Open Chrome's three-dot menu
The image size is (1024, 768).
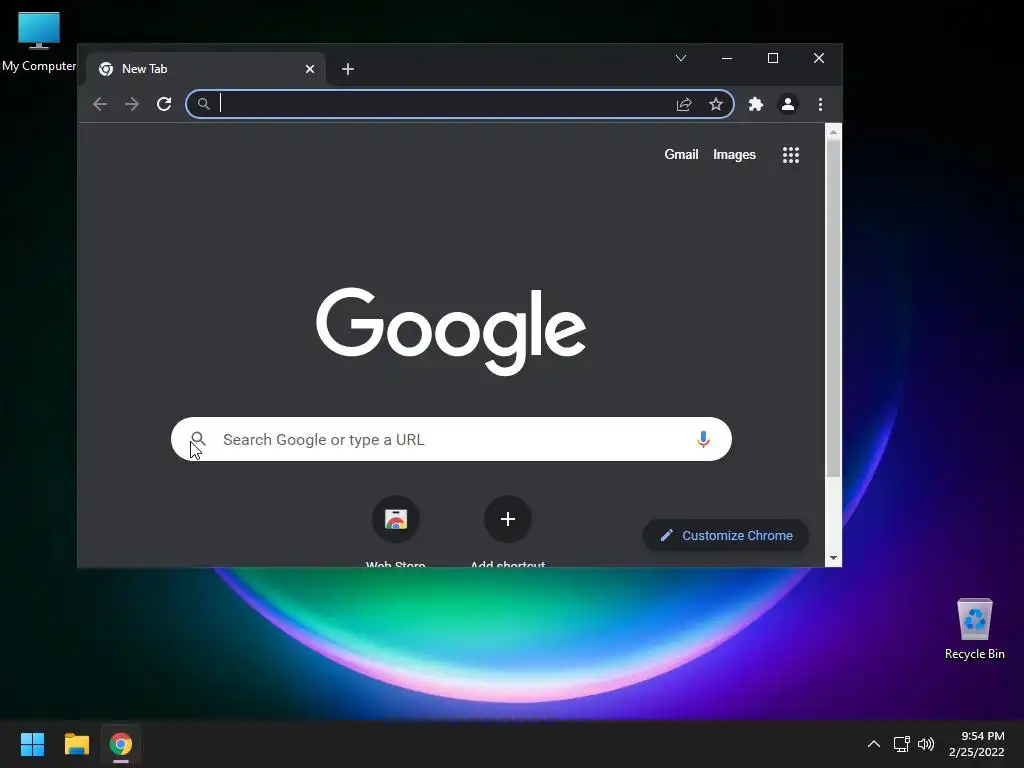point(820,104)
